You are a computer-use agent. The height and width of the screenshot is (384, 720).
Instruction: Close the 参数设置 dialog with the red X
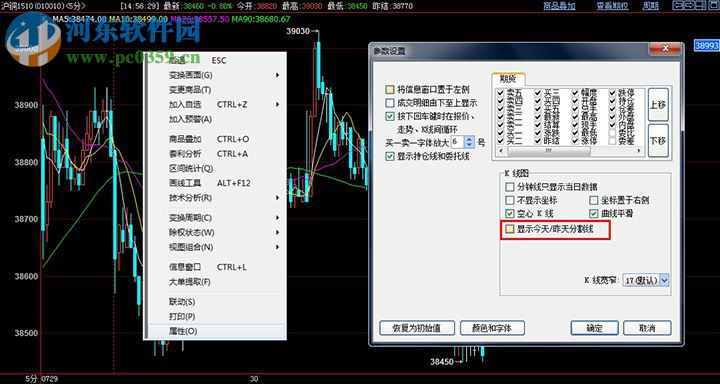tap(665, 49)
